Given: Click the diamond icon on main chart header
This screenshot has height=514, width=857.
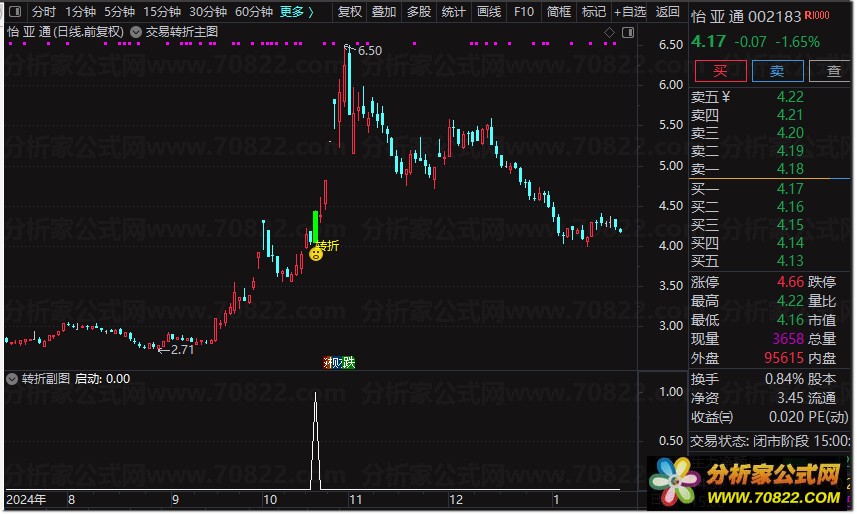Looking at the screenshot, I should point(609,33).
